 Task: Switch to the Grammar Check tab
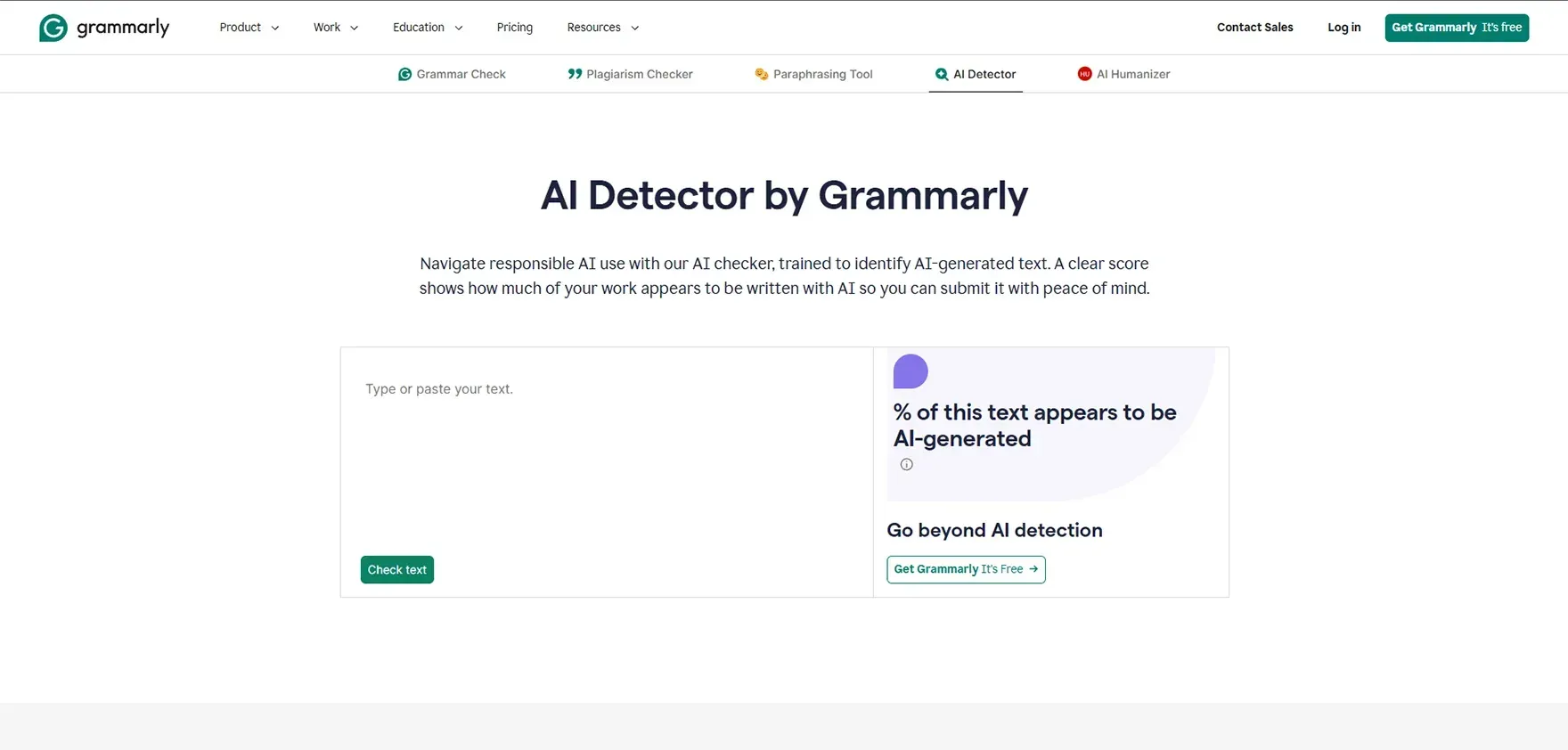pos(453,74)
